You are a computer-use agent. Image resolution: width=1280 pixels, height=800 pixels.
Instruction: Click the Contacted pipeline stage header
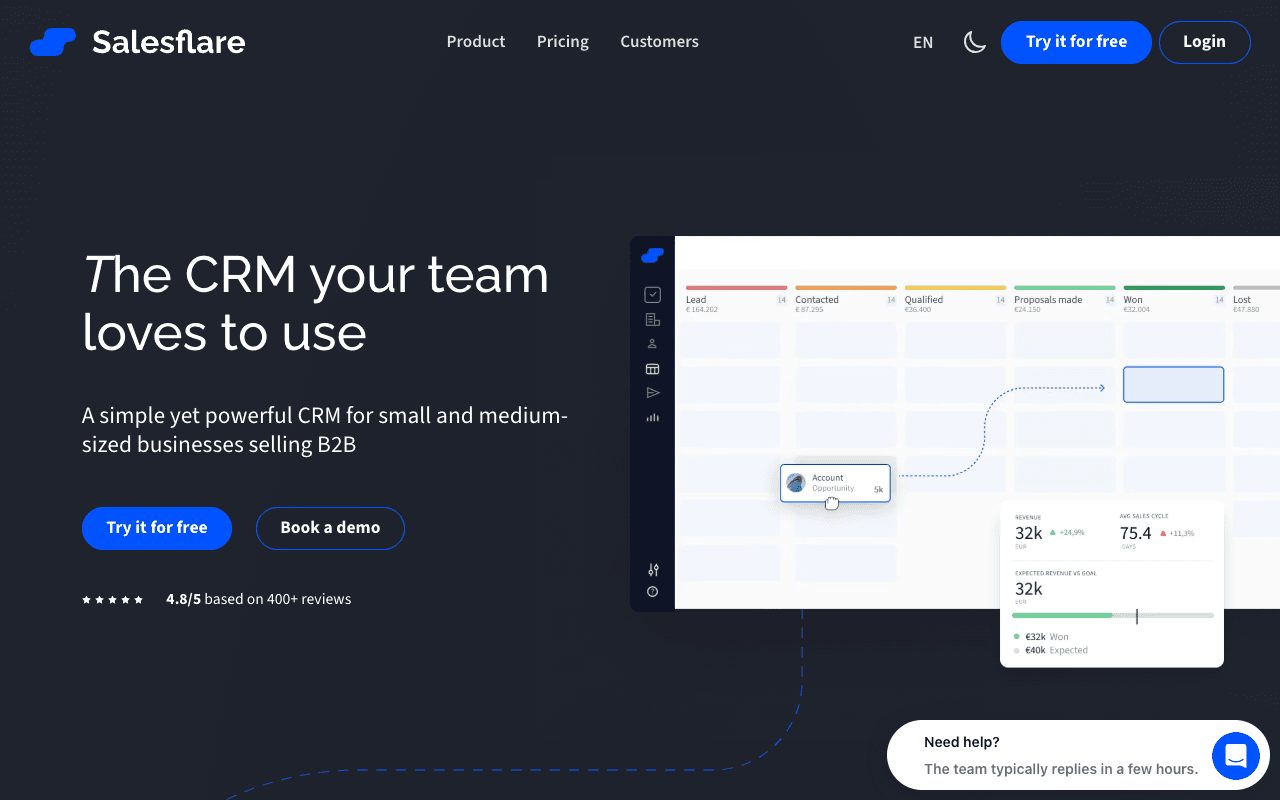[817, 300]
